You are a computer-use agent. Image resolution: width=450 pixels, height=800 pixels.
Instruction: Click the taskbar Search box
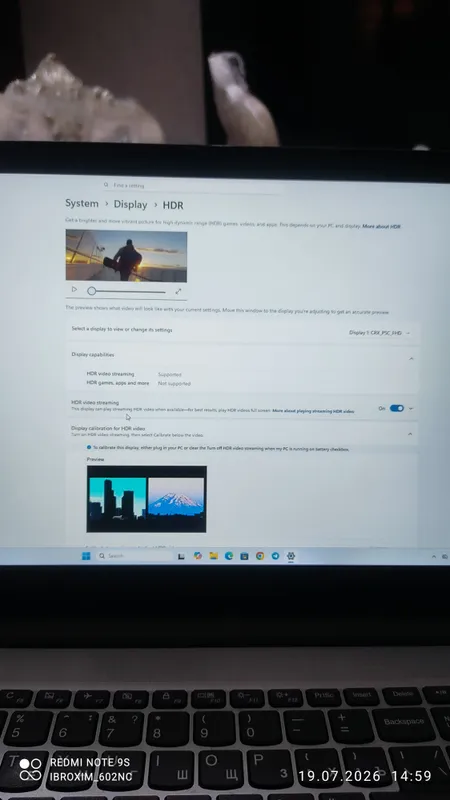coord(134,556)
